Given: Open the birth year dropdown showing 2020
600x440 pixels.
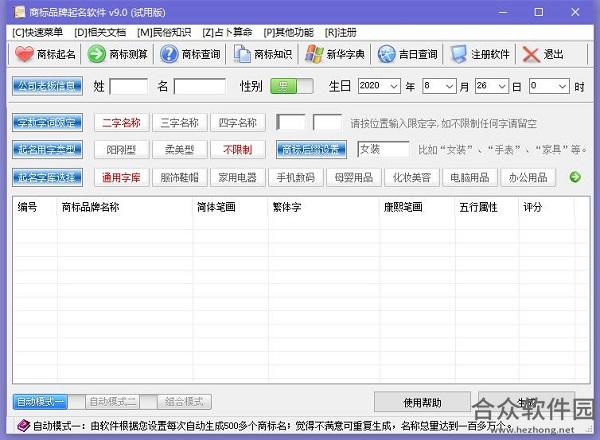Looking at the screenshot, I should [x=379, y=86].
